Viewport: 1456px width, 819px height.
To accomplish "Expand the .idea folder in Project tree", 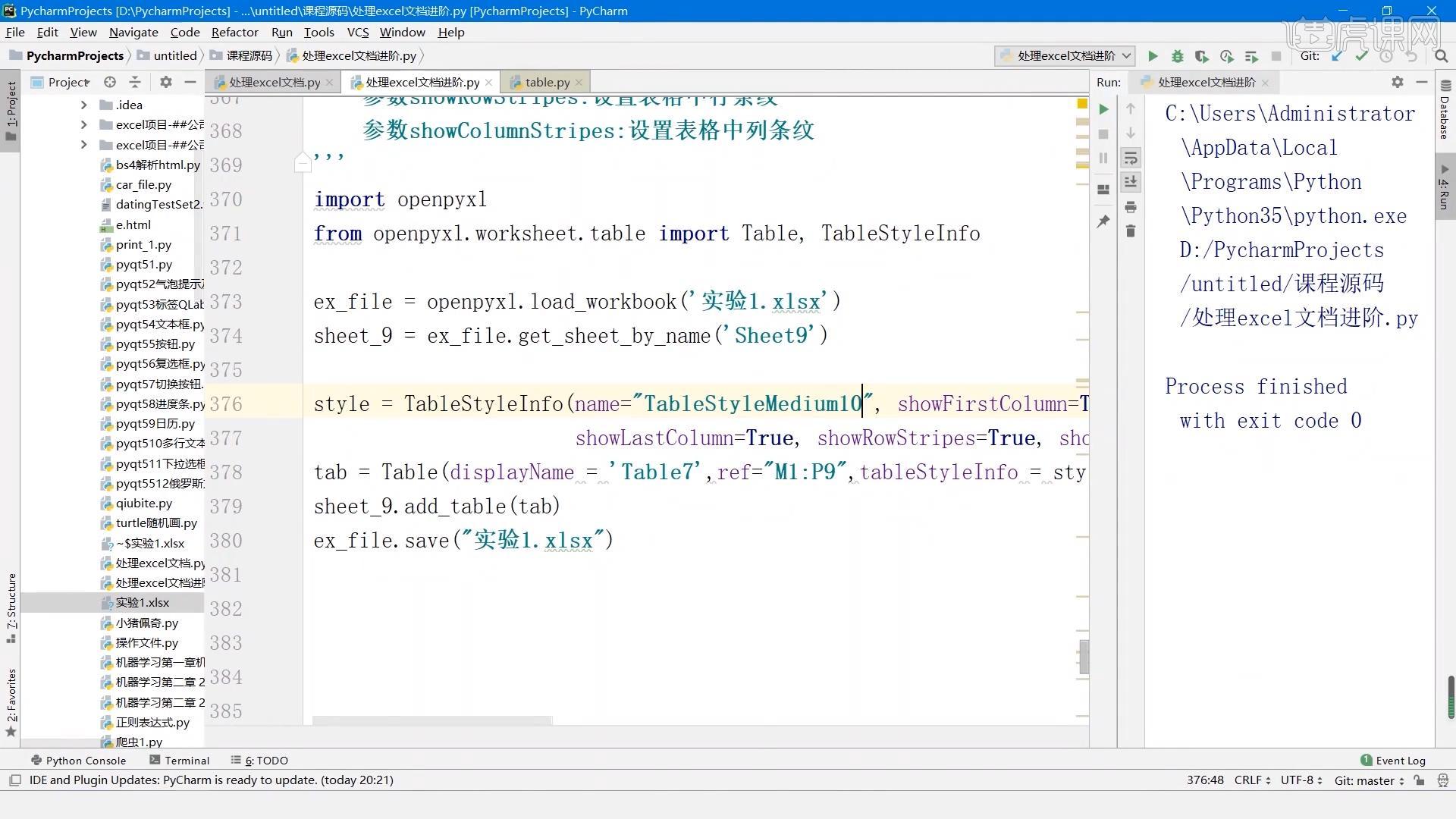I will 83,105.
